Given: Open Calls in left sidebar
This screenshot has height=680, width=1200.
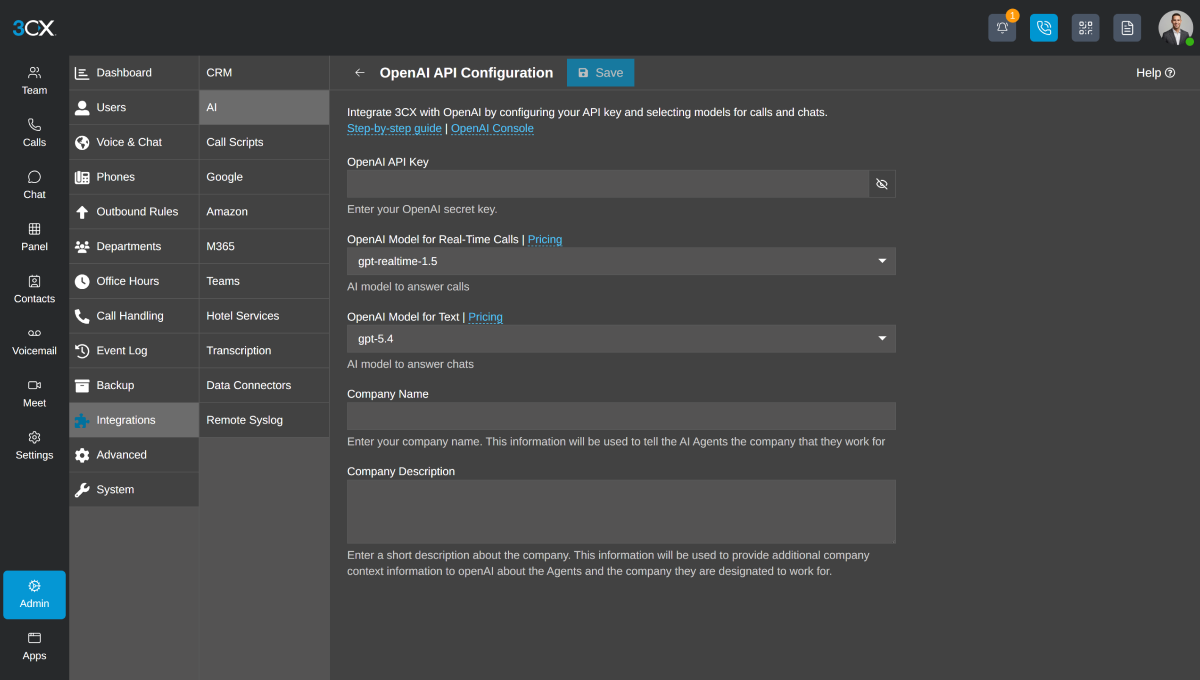Looking at the screenshot, I should click(x=34, y=132).
